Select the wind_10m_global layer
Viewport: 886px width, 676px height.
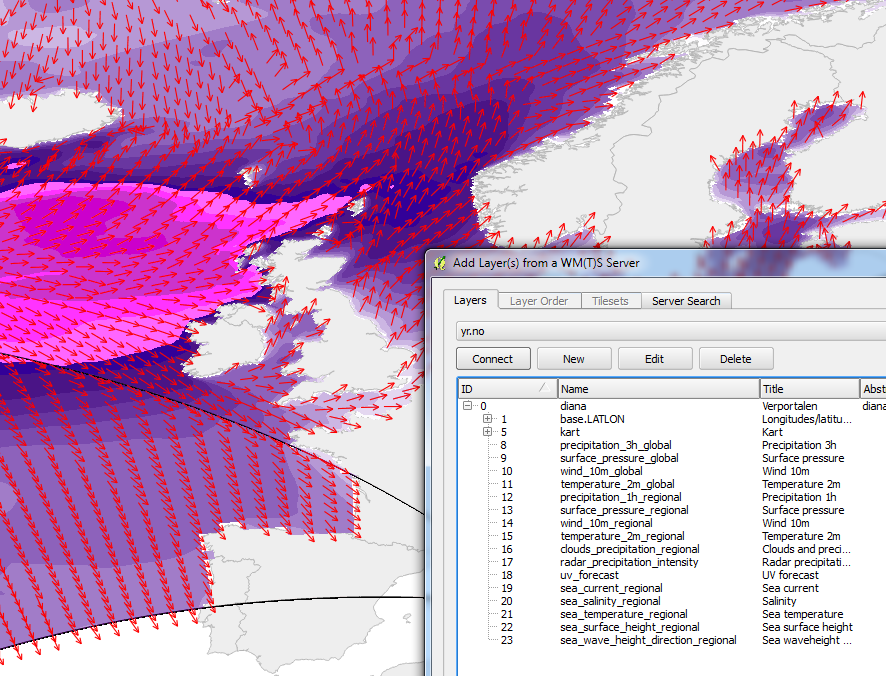tap(601, 471)
